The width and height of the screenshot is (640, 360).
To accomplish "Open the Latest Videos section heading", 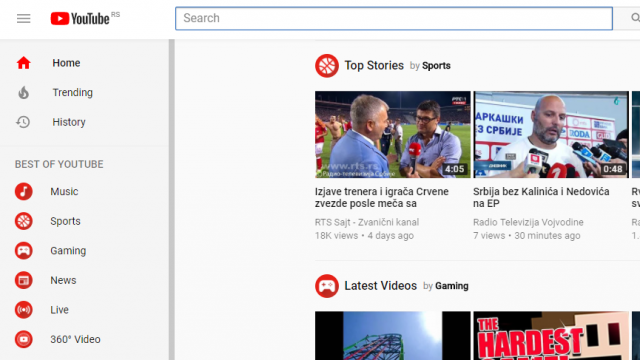I will 380,286.
